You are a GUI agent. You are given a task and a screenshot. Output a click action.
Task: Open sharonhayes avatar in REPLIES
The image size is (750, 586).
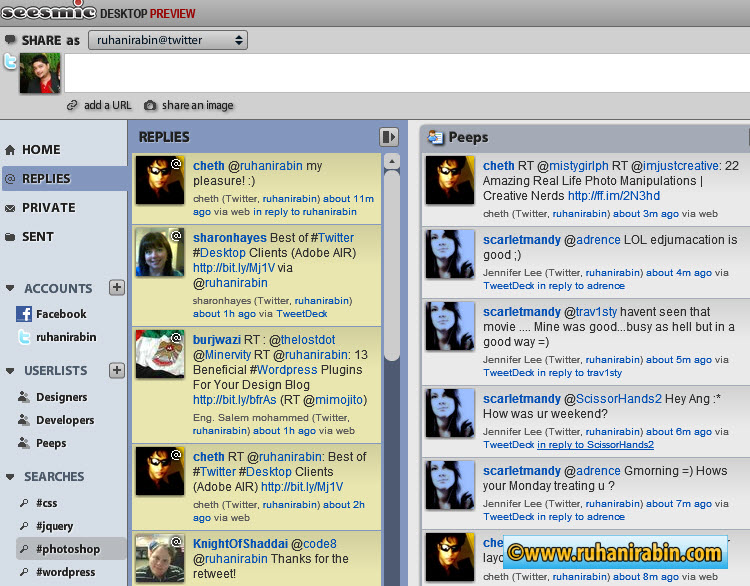[160, 253]
